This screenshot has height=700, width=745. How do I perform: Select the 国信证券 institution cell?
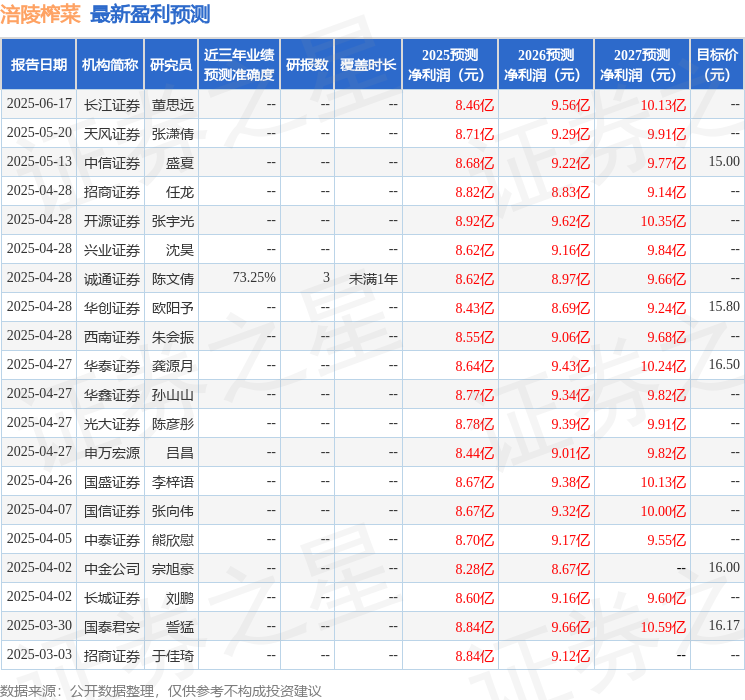112,511
